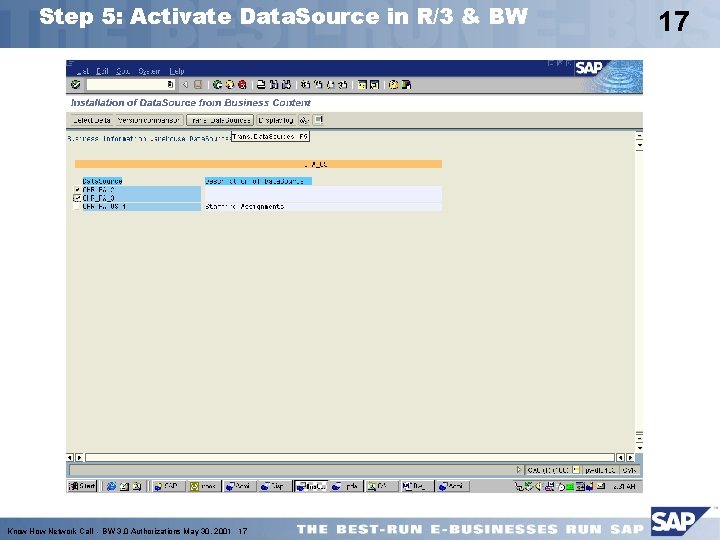Click the previous page icon
720x540 pixels.
pyautogui.click(x=317, y=84)
